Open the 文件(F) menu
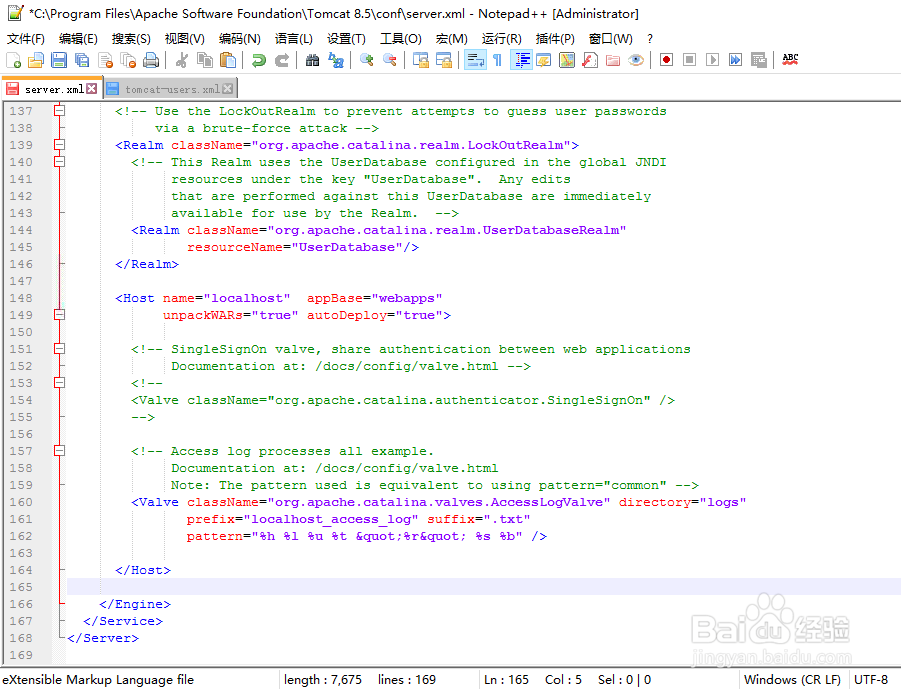Image resolution: width=901 pixels, height=689 pixels. (26, 39)
